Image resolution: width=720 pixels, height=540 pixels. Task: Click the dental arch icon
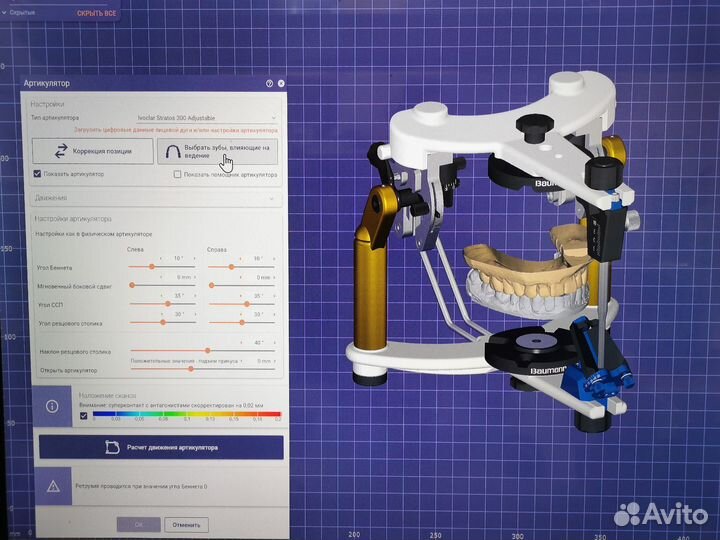point(173,152)
